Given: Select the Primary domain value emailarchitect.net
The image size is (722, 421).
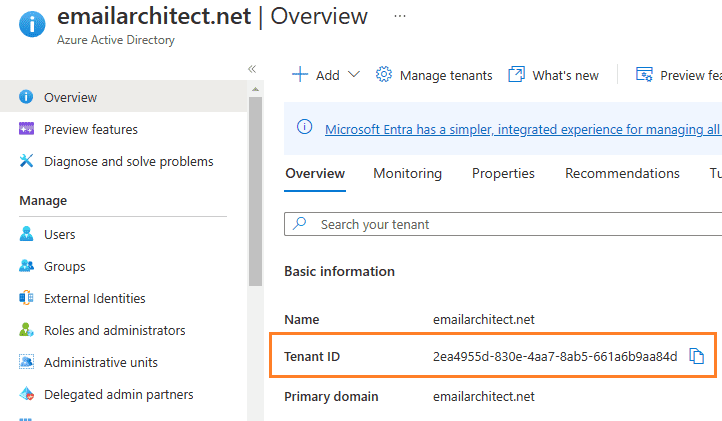Looking at the screenshot, I should (x=483, y=396).
